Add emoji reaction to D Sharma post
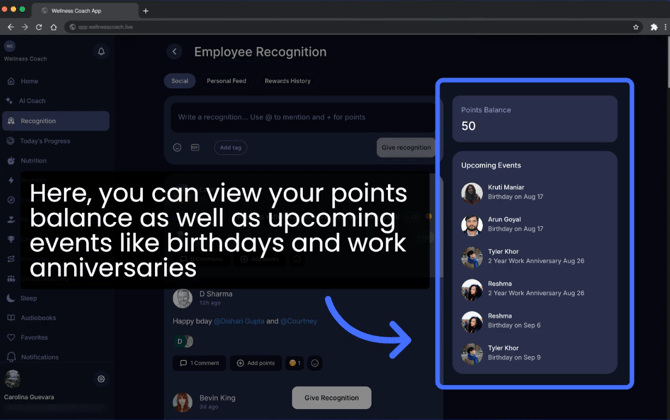 click(314, 363)
